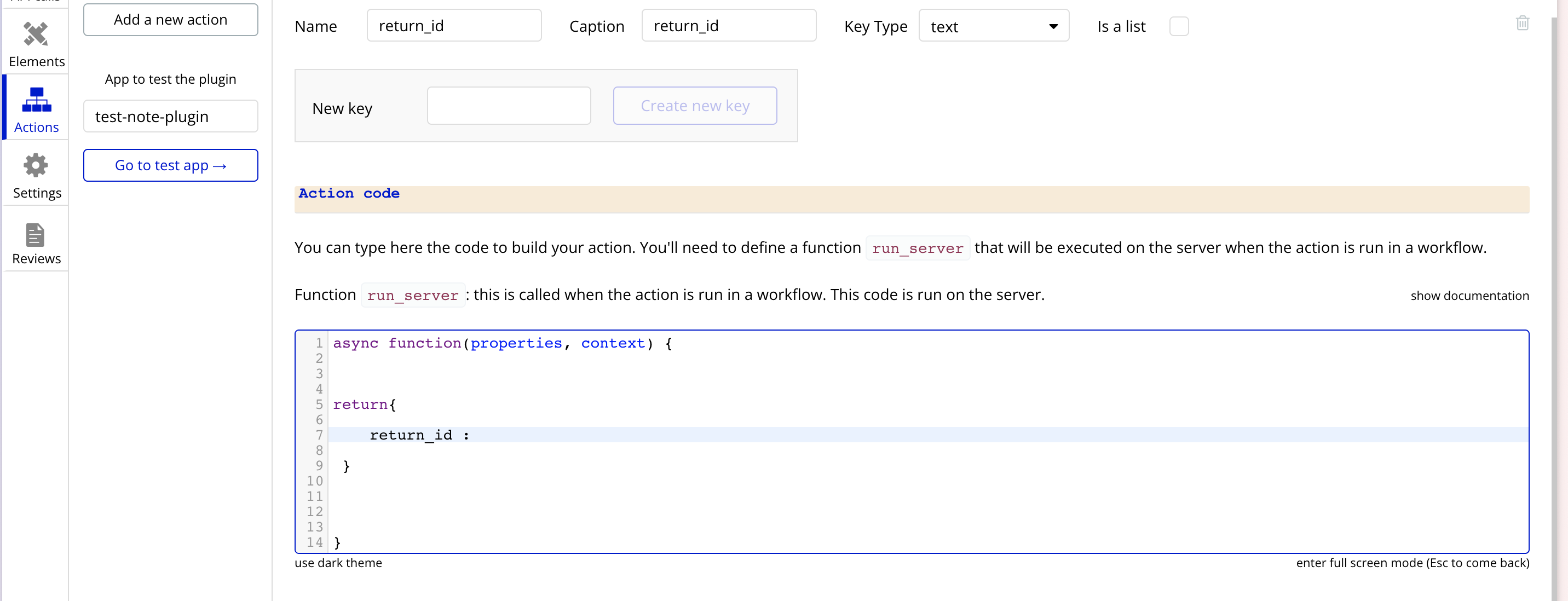Click the test-note-plugin app field

[x=170, y=116]
